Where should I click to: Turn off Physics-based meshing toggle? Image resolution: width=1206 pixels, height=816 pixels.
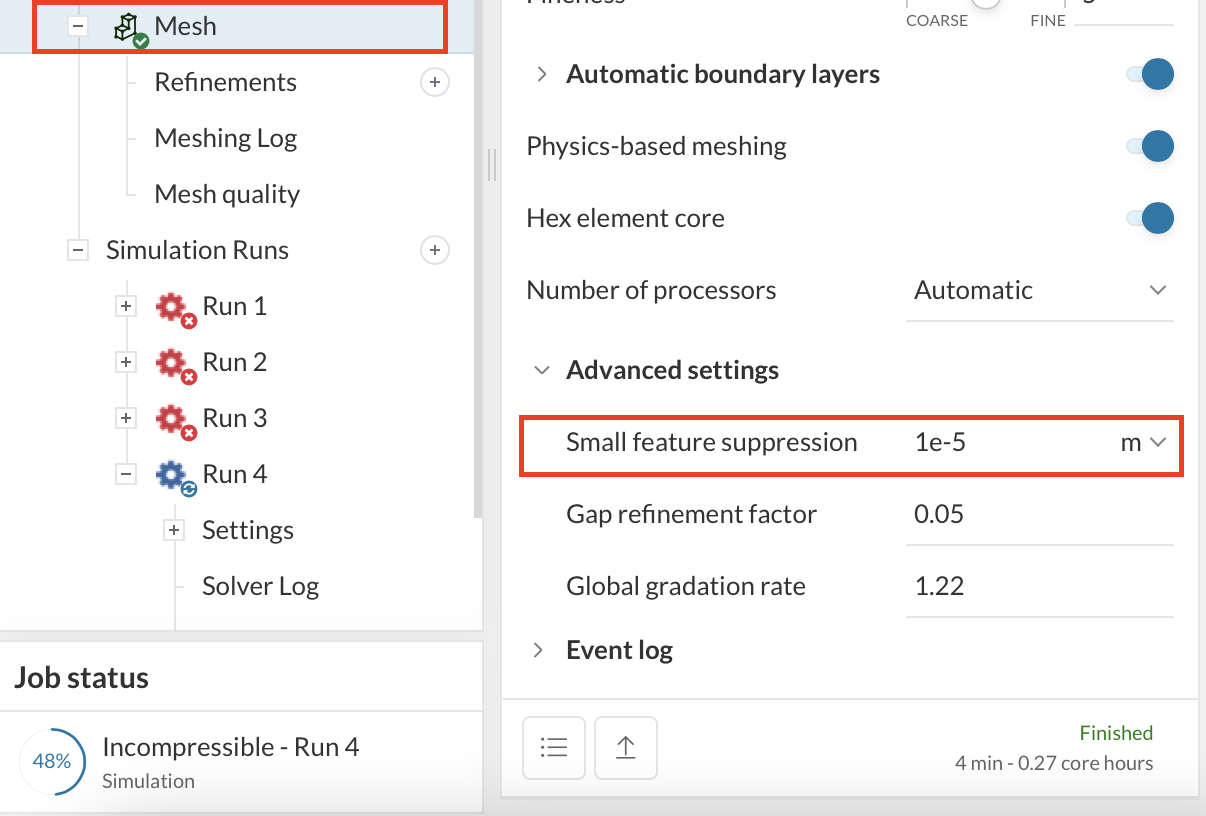(1150, 147)
